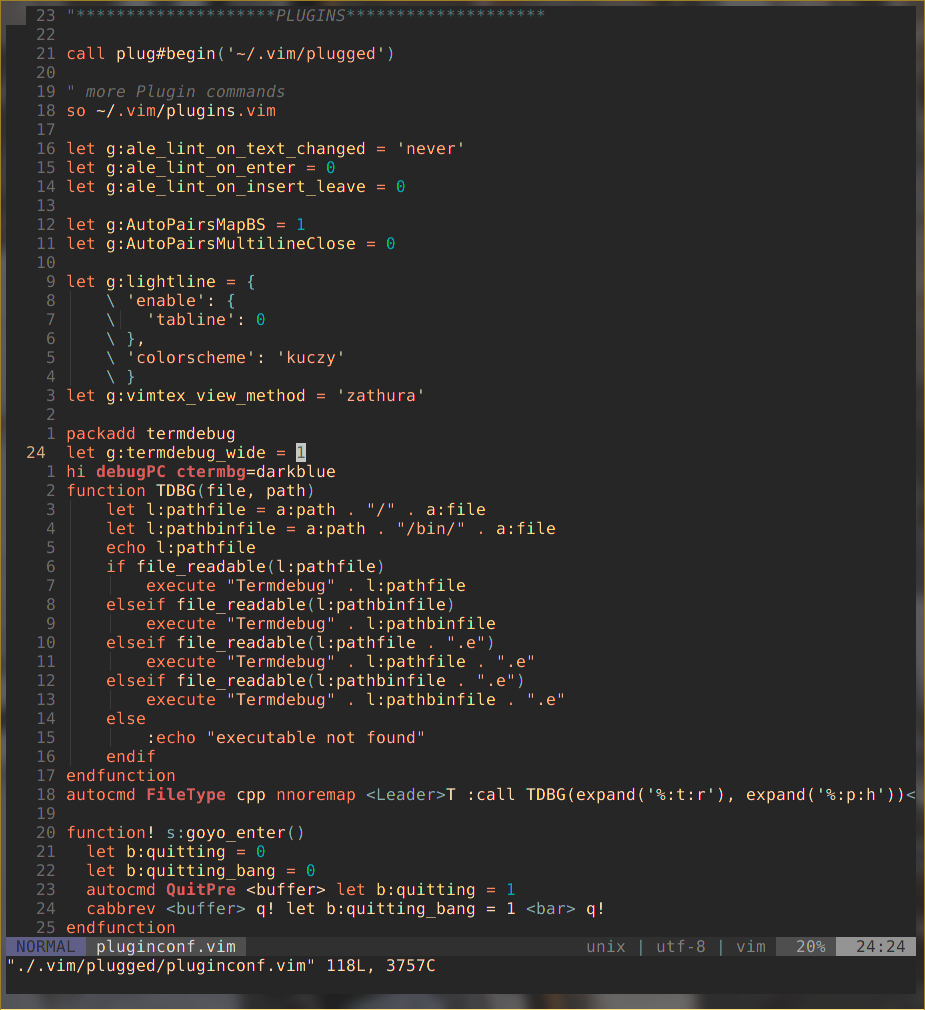925x1010 pixels.
Task: Click current line number 24 in gutter
Action: 36,453
